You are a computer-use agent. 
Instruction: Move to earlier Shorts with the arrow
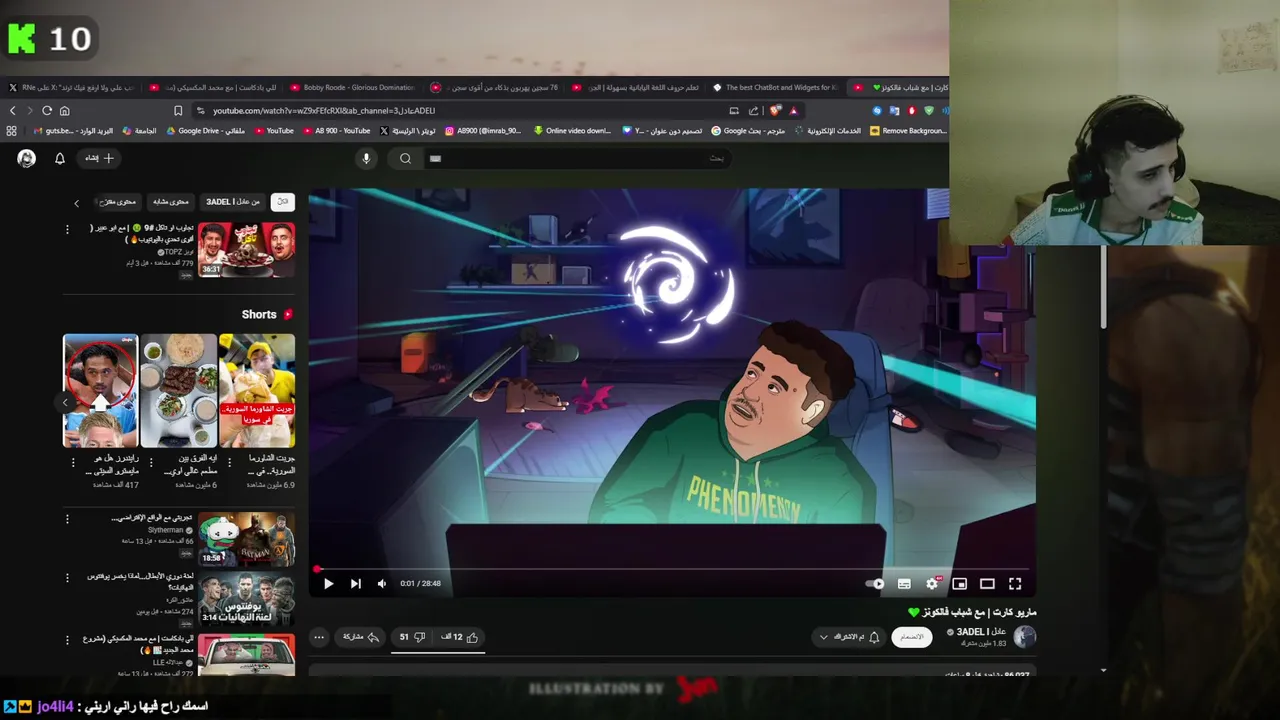point(65,402)
